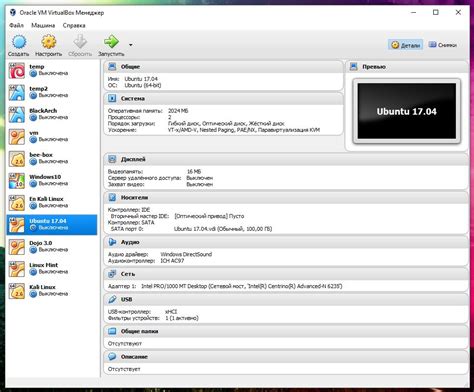Start the VM with Запустить green arrow
The image size is (474, 392).
111,42
